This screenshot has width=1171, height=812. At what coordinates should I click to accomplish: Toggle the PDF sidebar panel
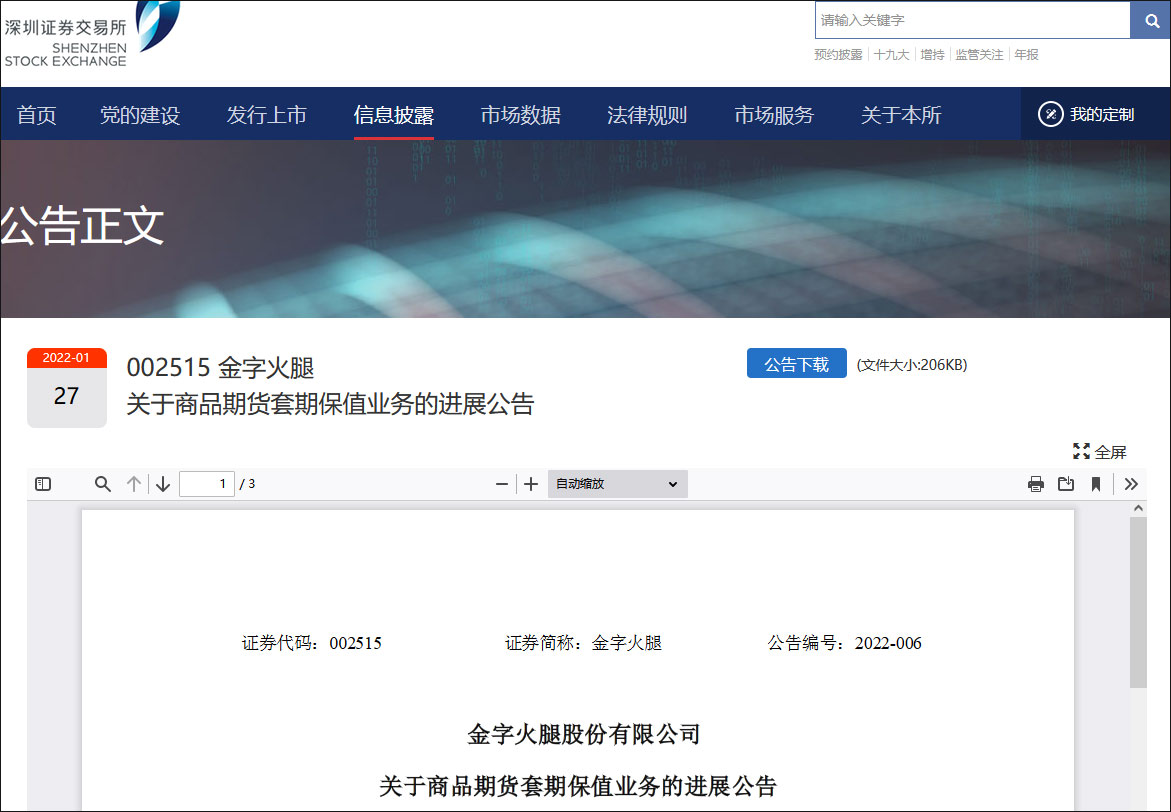(x=43, y=484)
